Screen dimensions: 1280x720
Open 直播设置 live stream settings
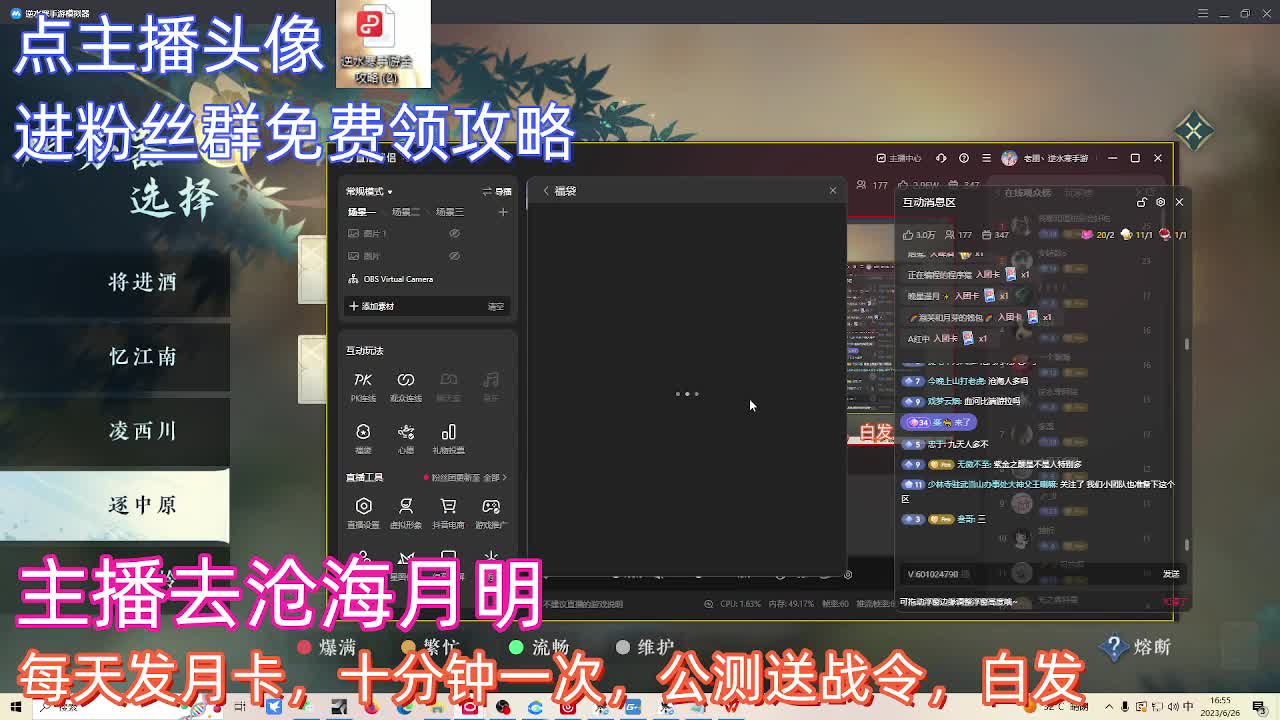click(x=363, y=510)
